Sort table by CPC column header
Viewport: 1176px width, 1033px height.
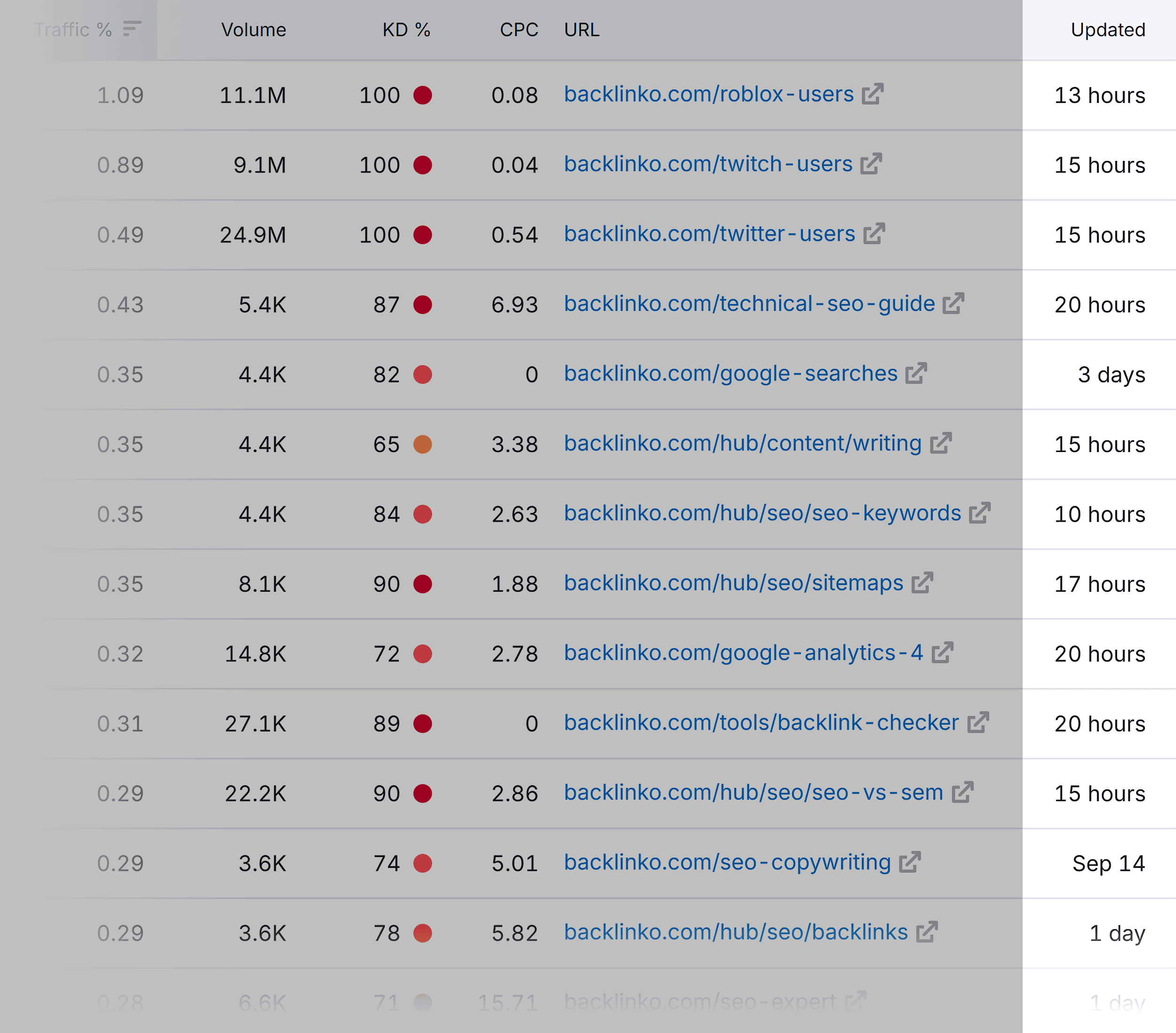[x=519, y=29]
